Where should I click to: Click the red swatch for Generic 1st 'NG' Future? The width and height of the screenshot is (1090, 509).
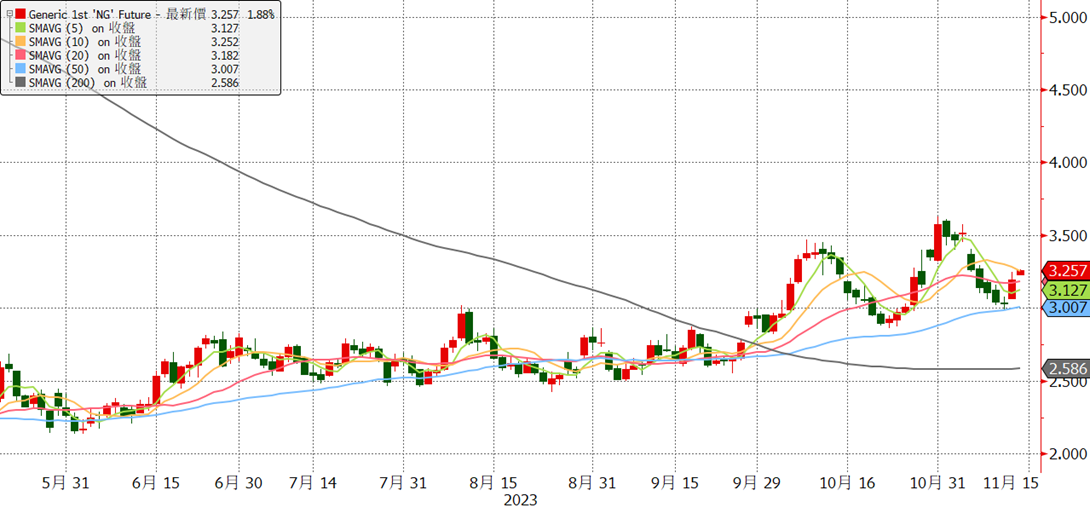point(22,13)
